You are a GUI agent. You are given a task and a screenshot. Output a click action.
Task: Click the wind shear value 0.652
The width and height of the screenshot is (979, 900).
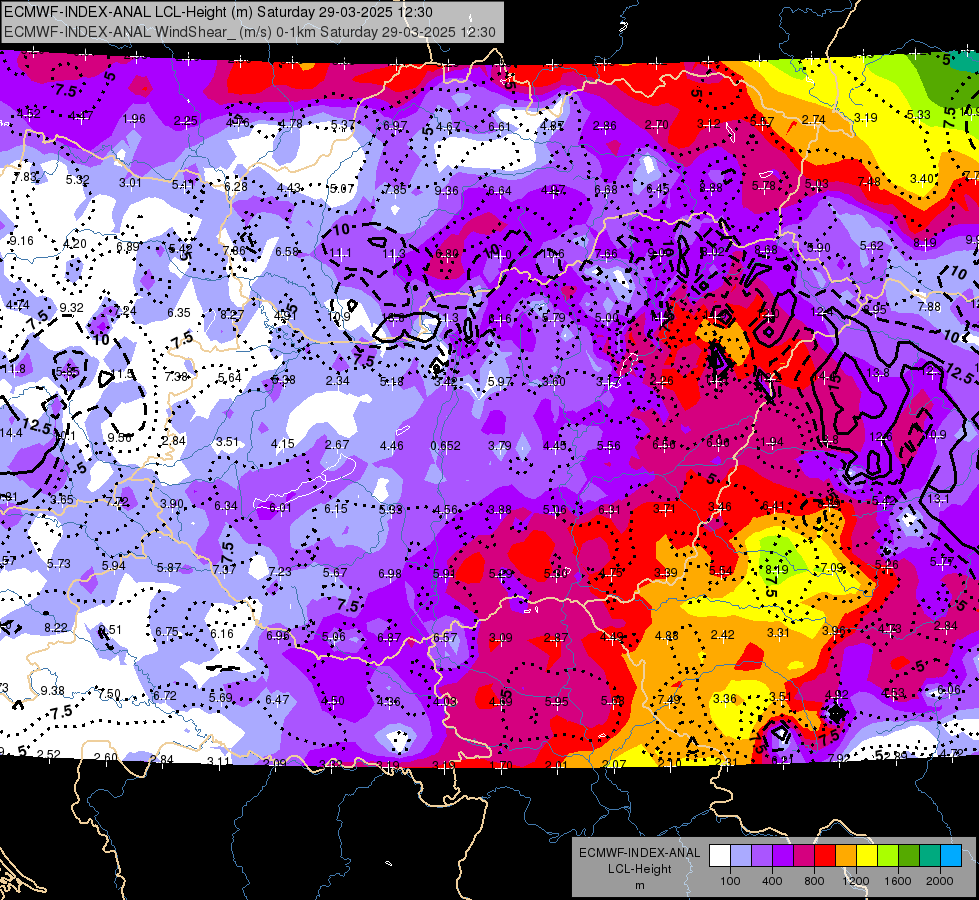[445, 445]
